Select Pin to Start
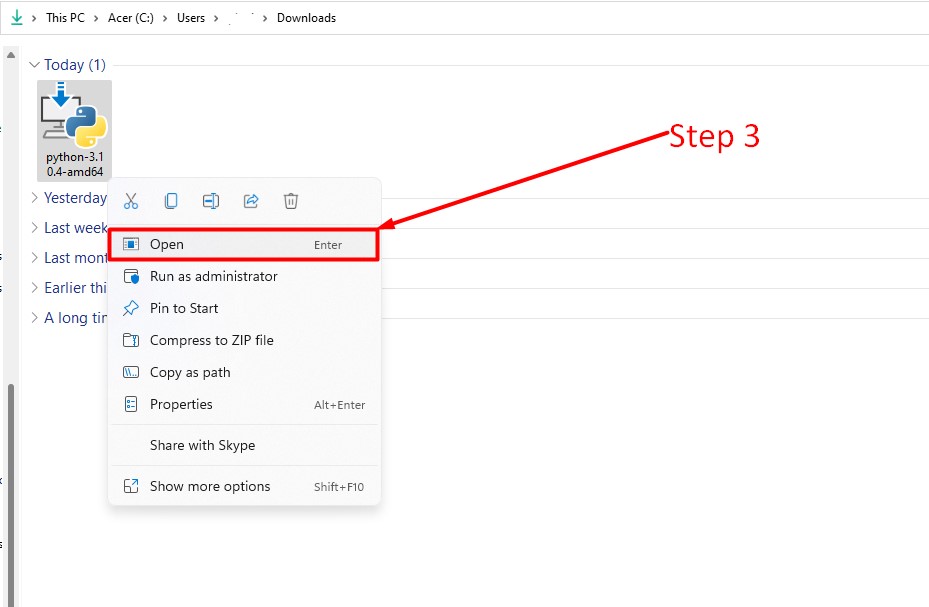The width and height of the screenshot is (929, 607). point(244,309)
